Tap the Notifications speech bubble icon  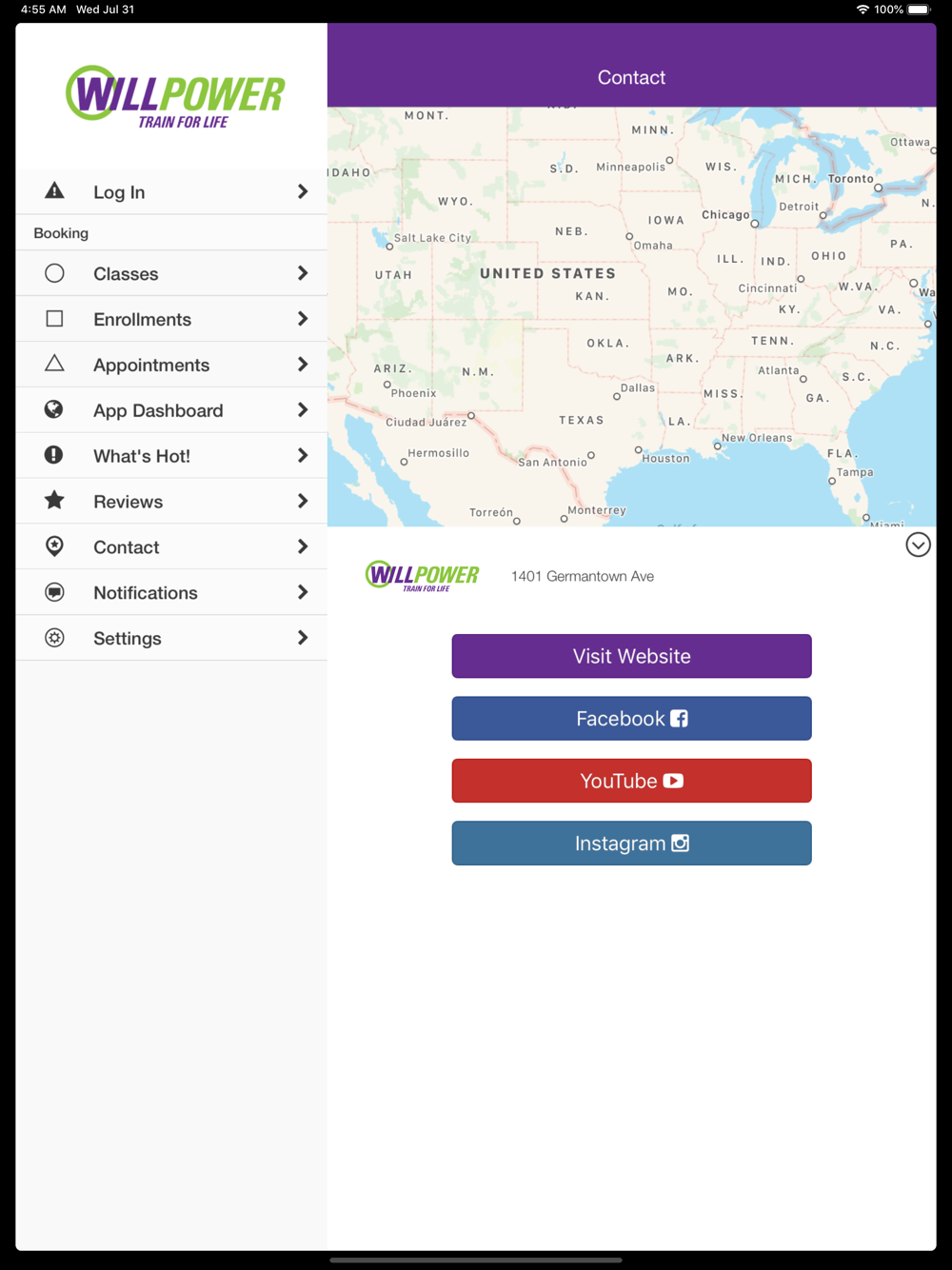click(54, 592)
